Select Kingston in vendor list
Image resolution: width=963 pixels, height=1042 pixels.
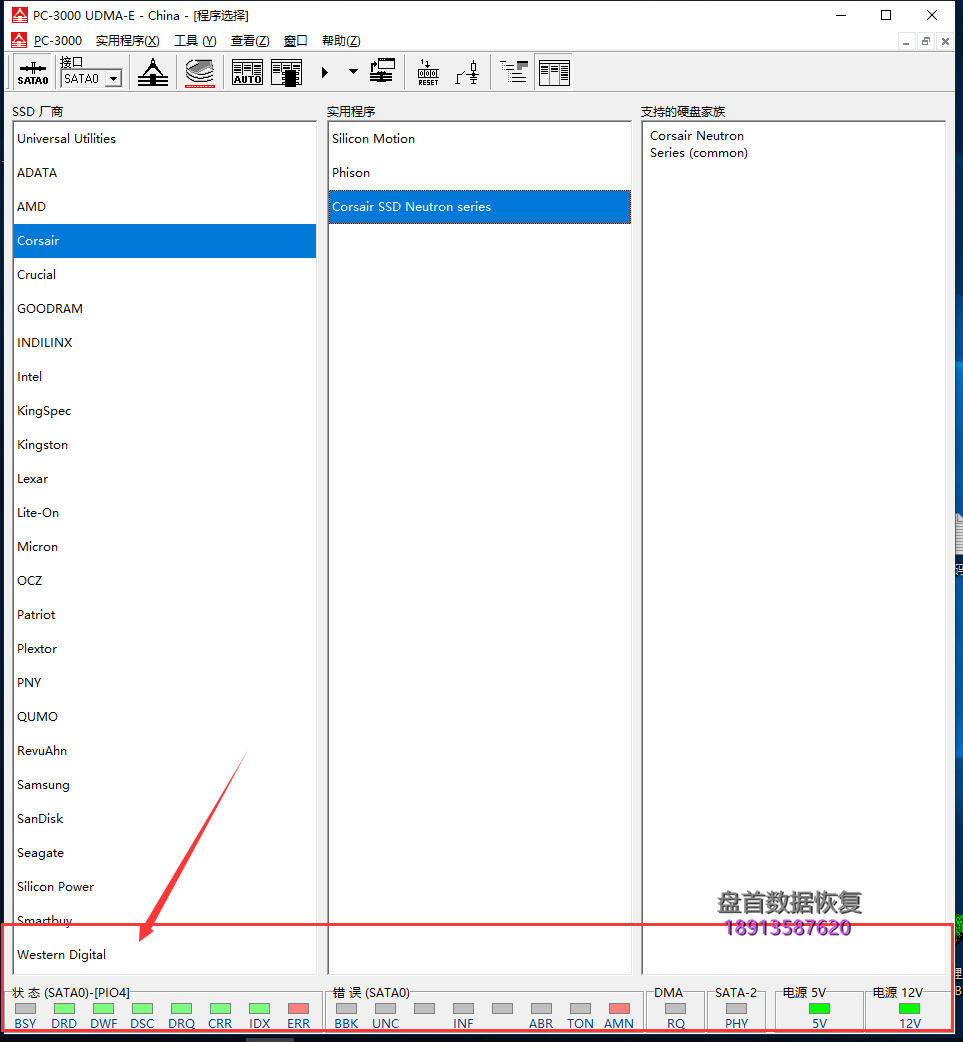click(x=164, y=445)
